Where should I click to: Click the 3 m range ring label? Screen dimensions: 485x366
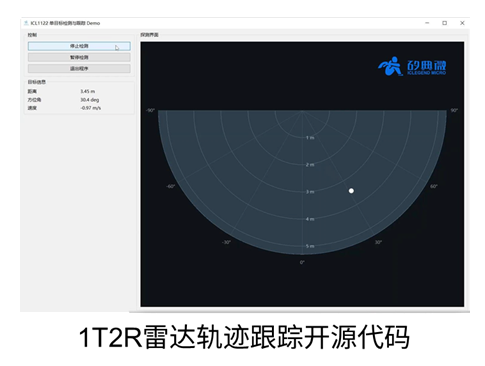pyautogui.click(x=310, y=192)
